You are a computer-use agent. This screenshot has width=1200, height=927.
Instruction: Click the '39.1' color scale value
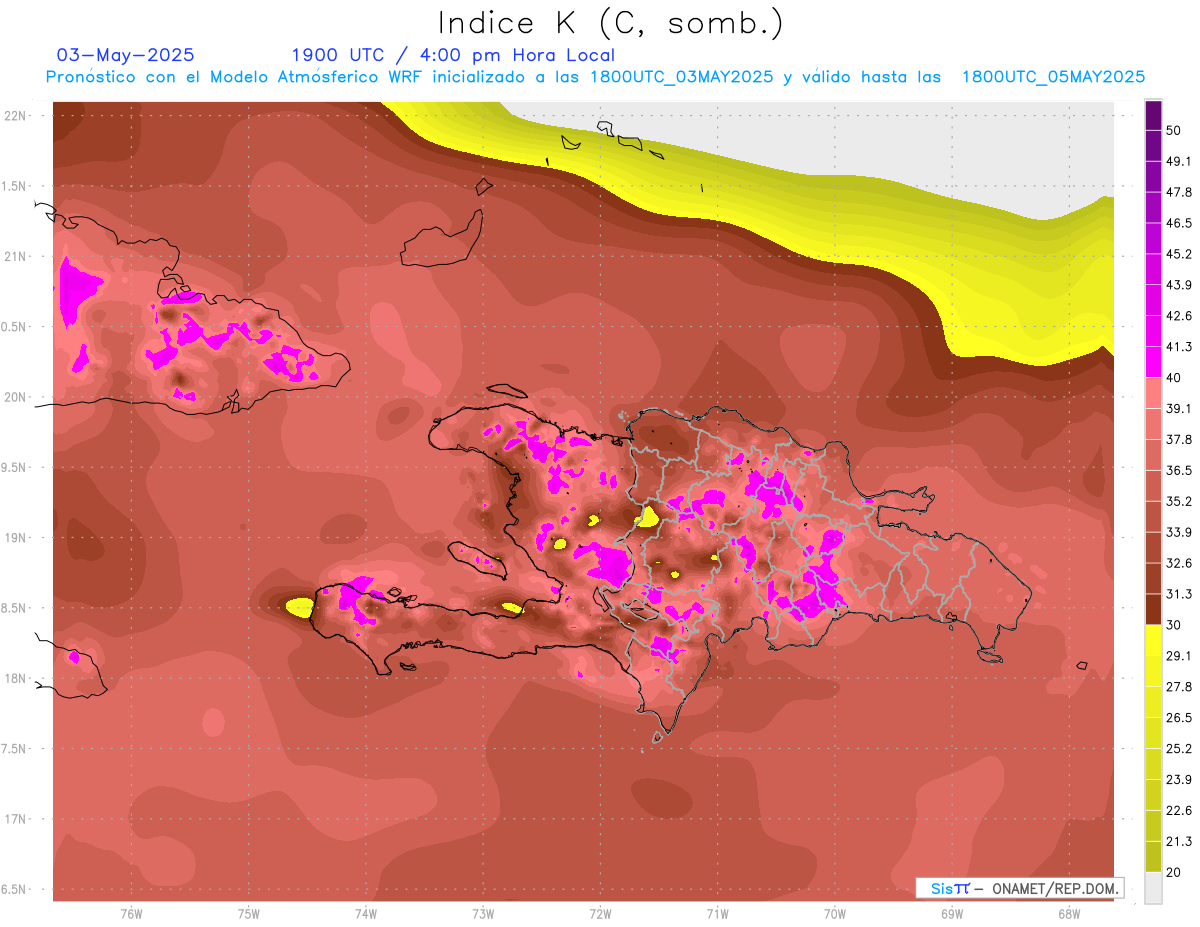click(x=1179, y=408)
